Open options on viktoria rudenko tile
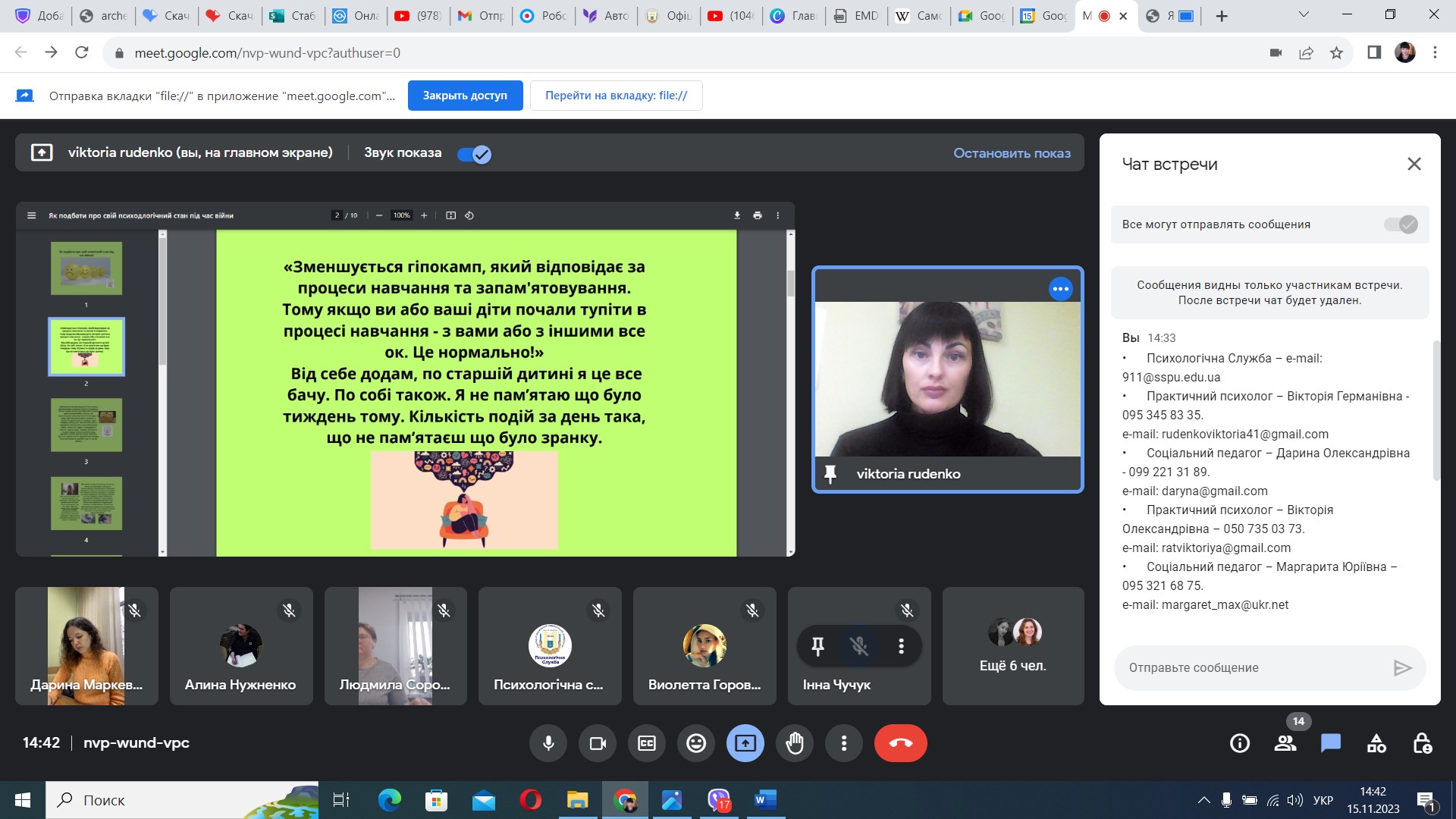 coord(1060,289)
